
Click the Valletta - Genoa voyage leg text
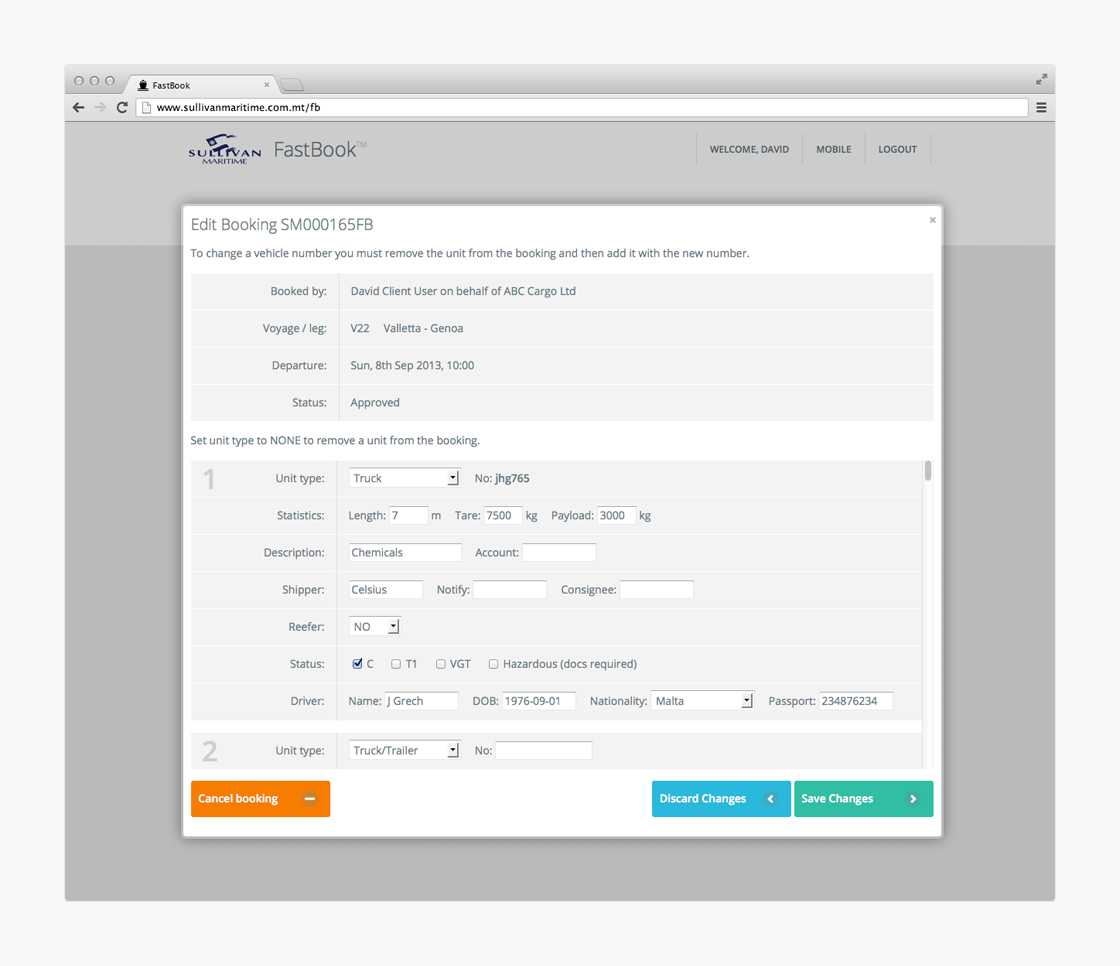(423, 328)
